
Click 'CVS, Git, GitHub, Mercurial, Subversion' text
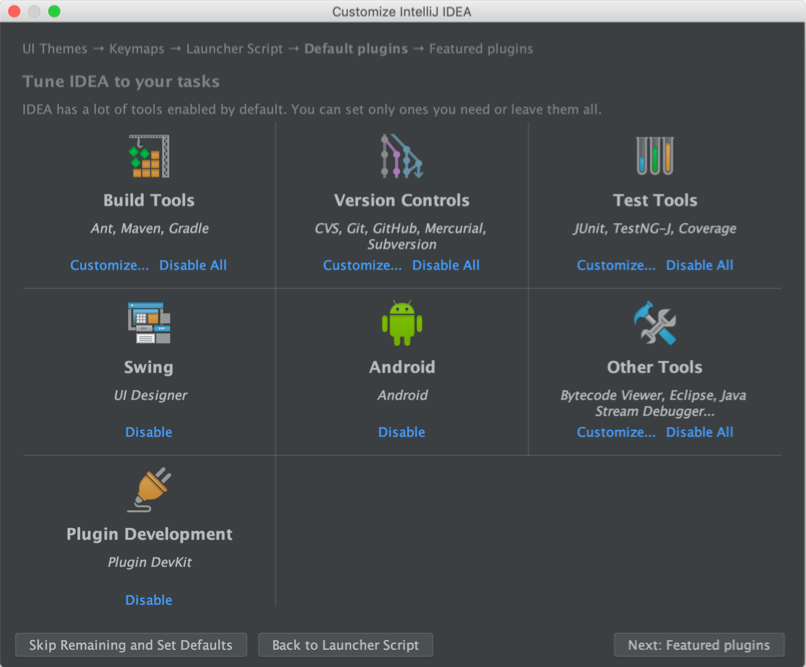(x=401, y=236)
